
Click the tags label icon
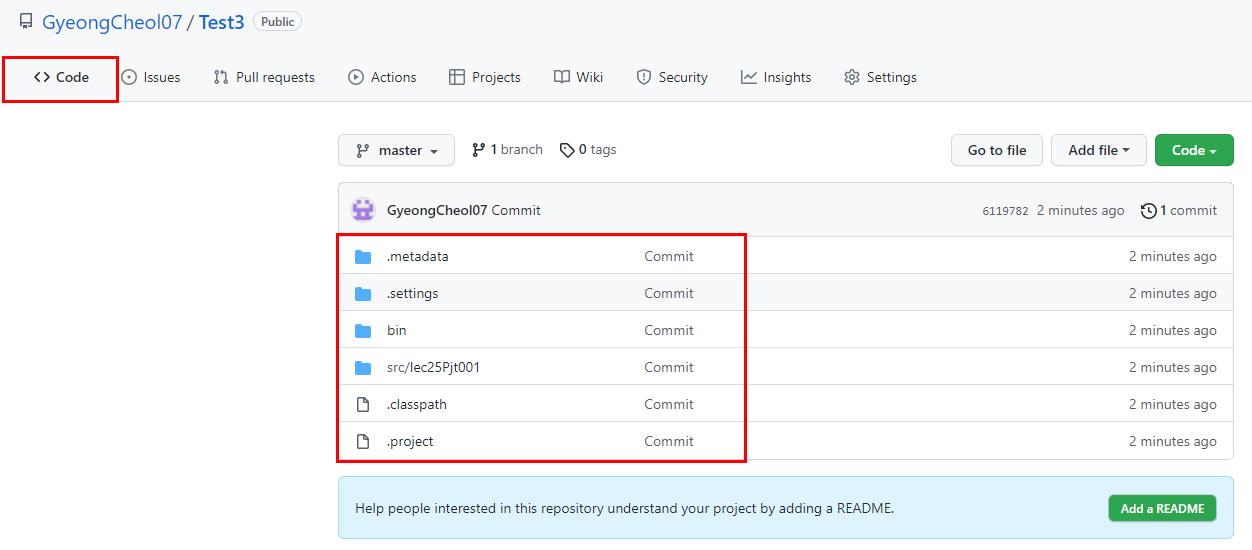(x=567, y=150)
